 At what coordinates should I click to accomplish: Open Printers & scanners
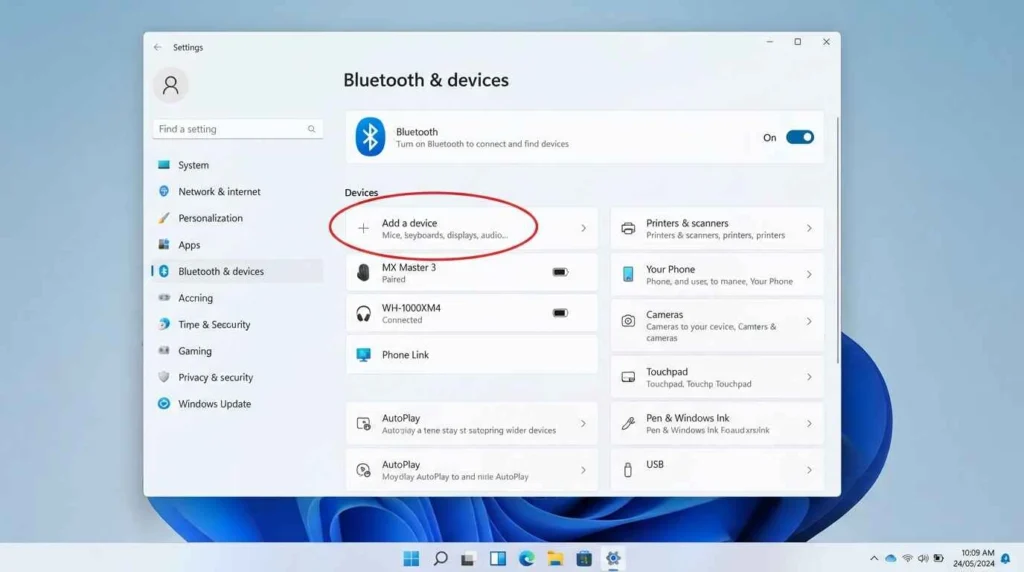[x=717, y=229]
